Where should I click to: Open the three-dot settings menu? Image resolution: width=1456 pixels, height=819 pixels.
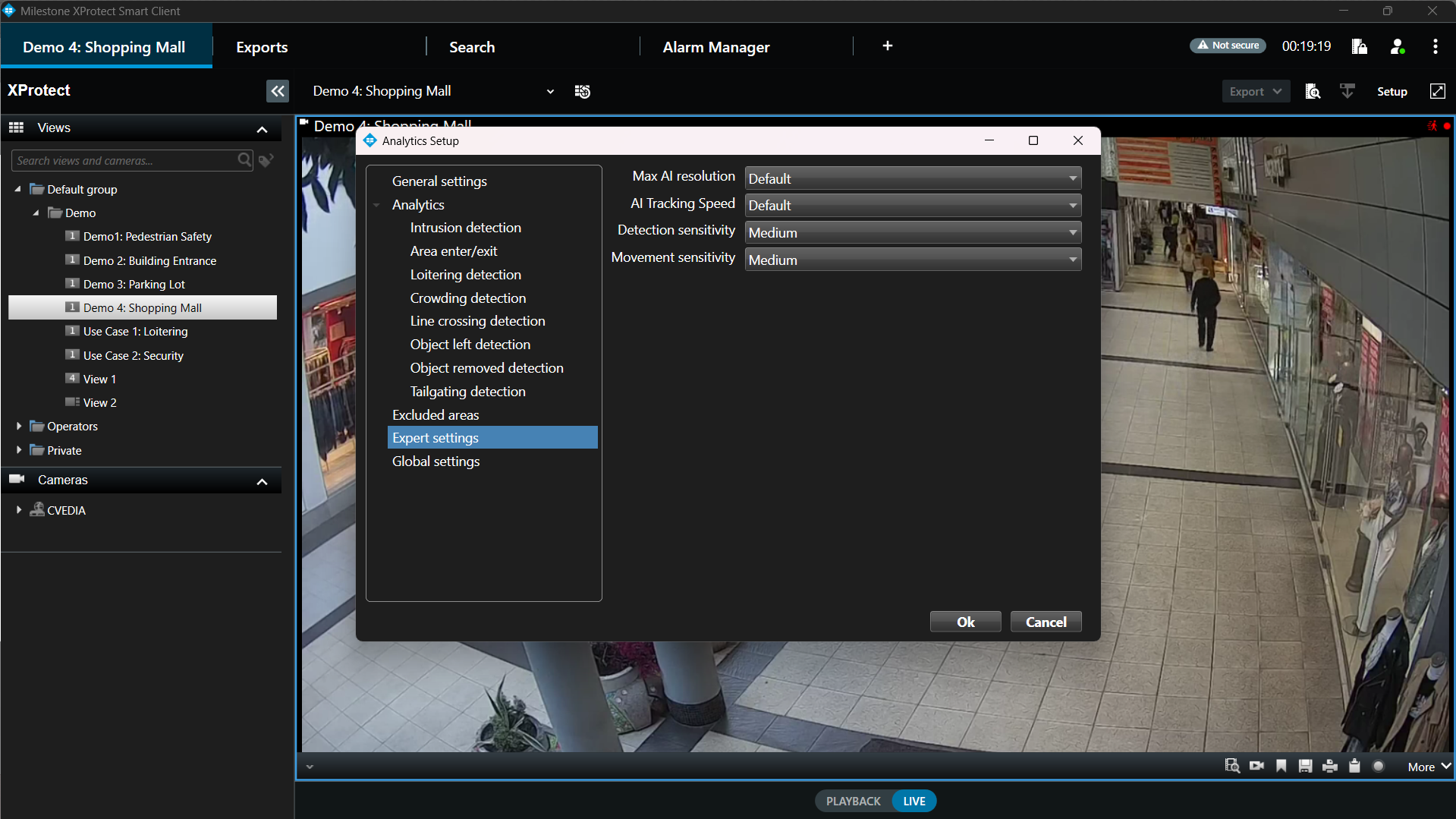click(1435, 46)
